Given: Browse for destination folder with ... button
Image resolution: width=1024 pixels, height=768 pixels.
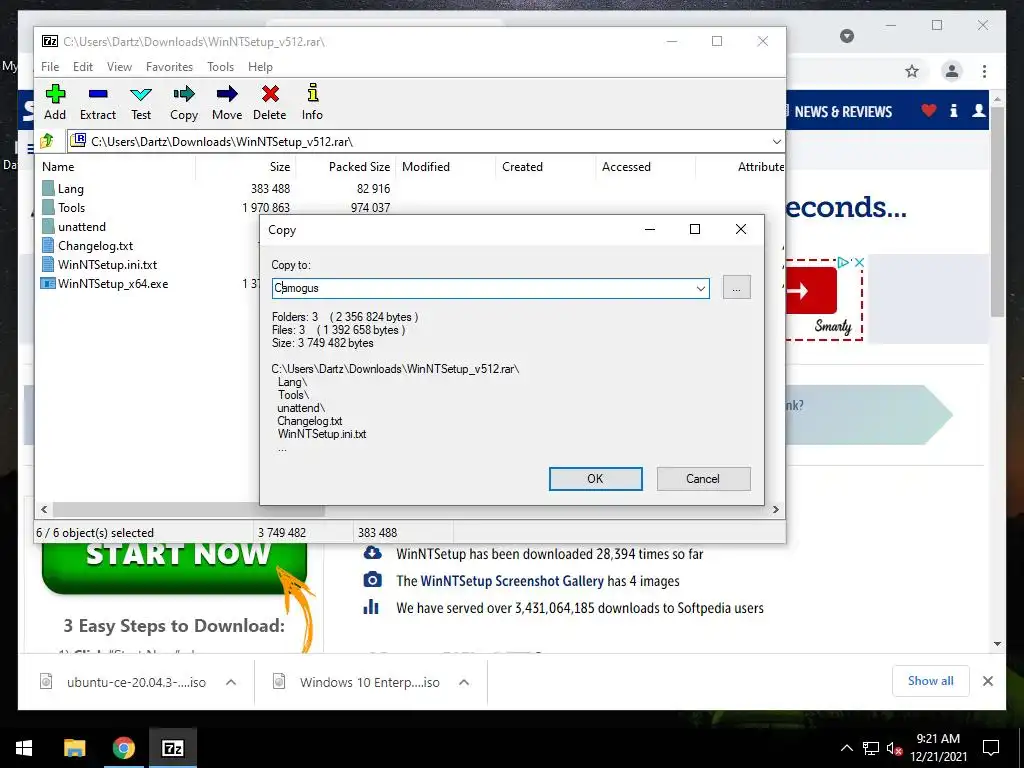Looking at the screenshot, I should click(737, 287).
